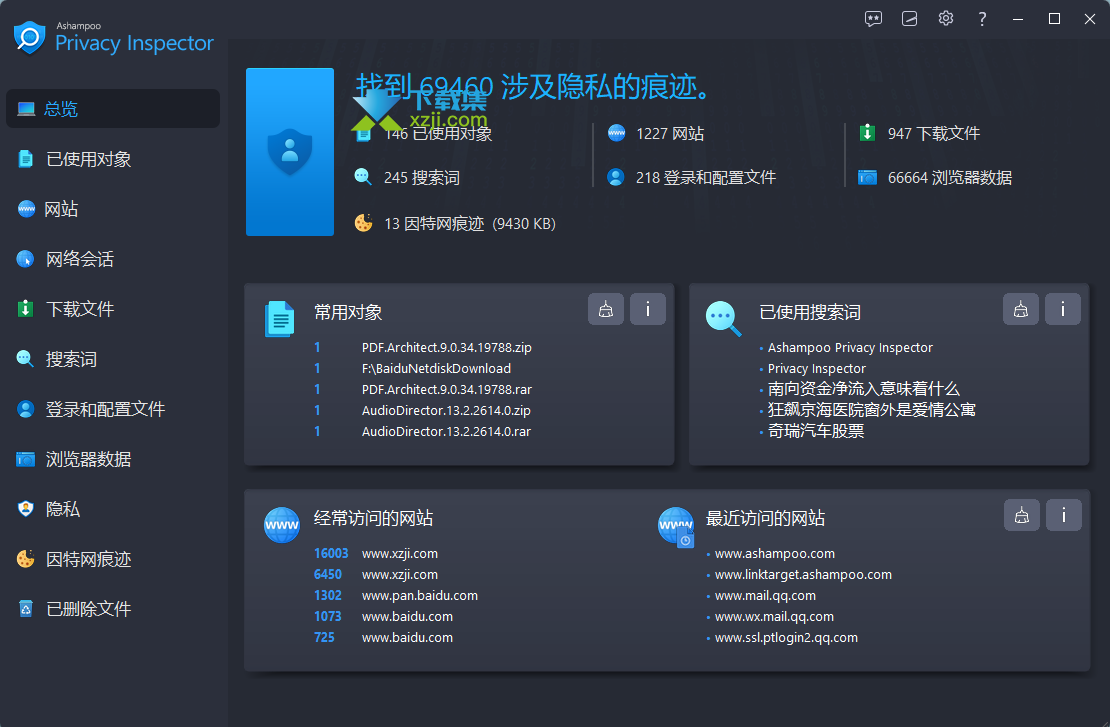Click 218 登录和配置文件 summary entry

706,178
